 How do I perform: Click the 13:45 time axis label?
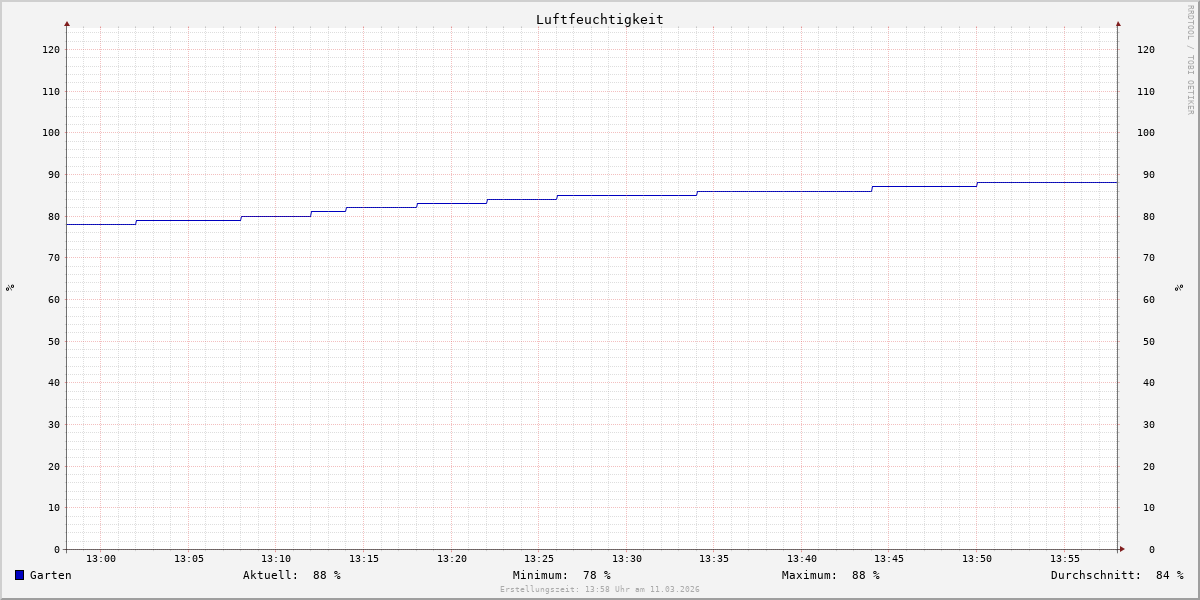tap(889, 559)
